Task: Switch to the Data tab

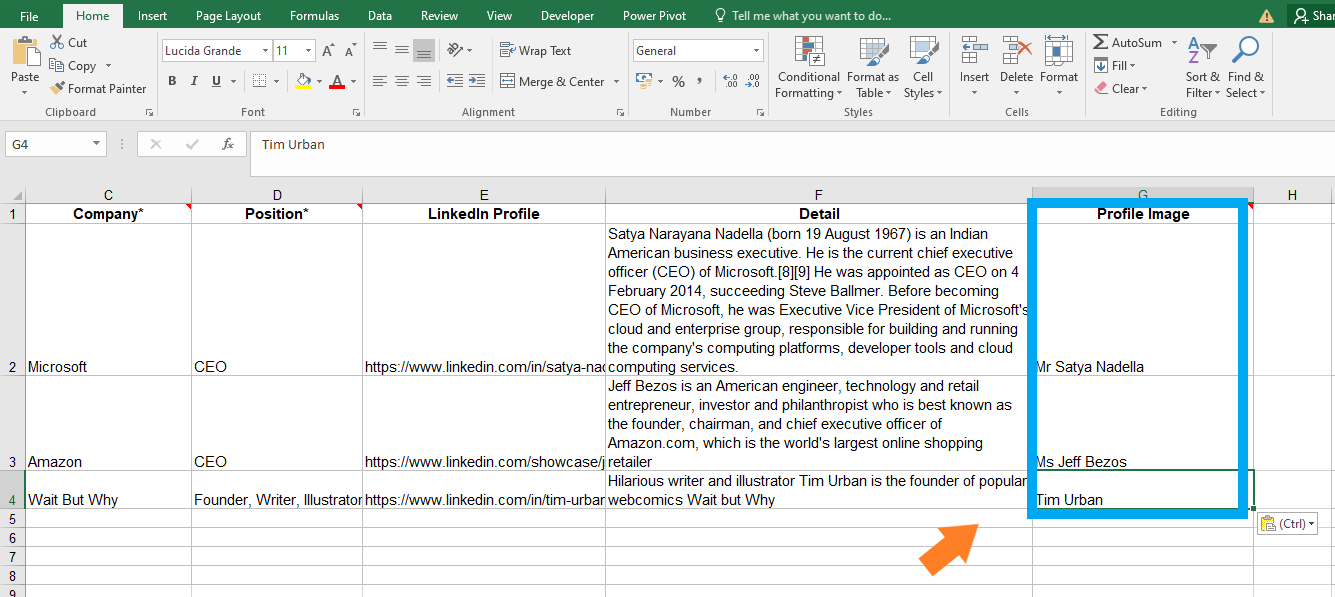Action: click(x=380, y=16)
